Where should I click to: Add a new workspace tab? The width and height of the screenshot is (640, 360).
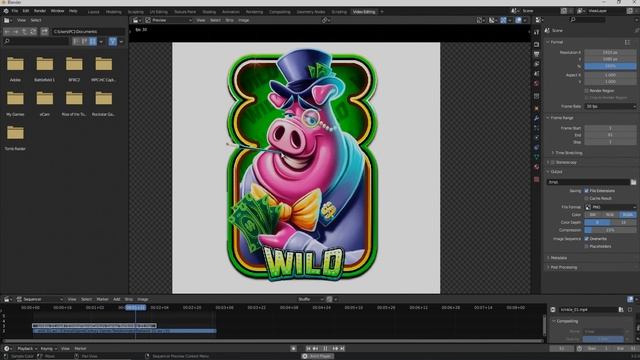pyautogui.click(x=382, y=12)
